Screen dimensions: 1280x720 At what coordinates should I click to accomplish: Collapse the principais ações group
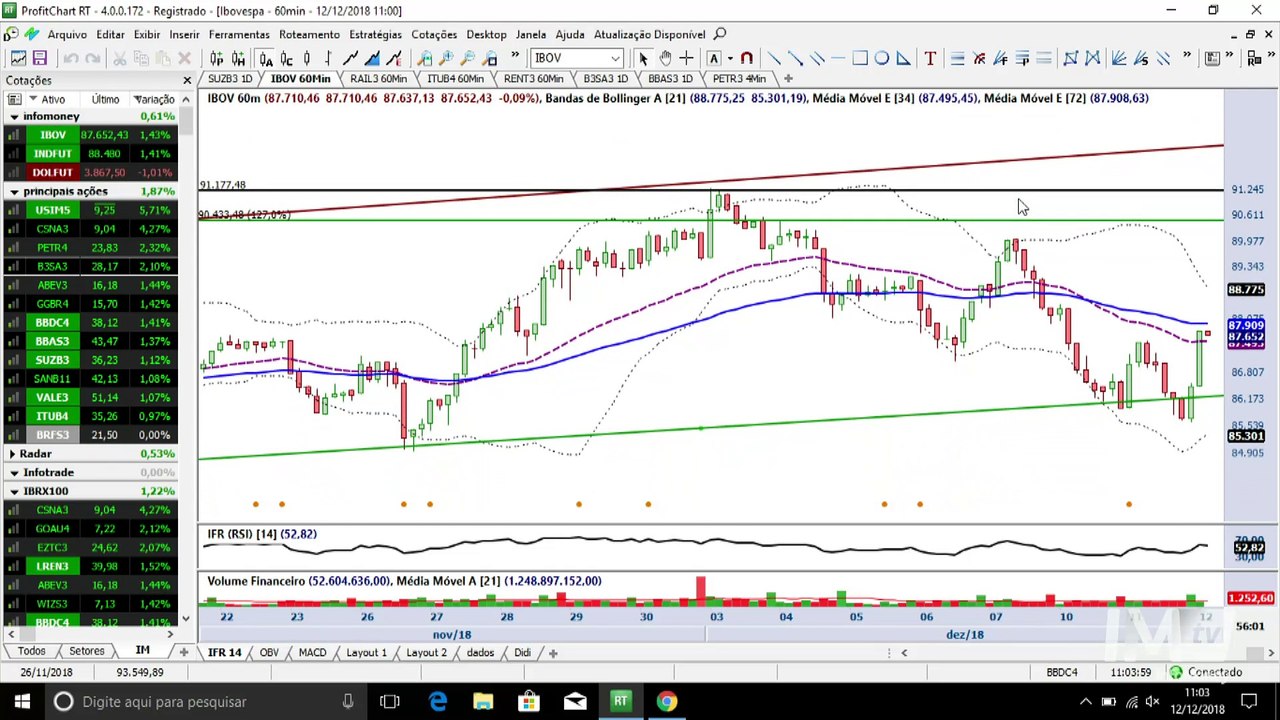pyautogui.click(x=14, y=191)
